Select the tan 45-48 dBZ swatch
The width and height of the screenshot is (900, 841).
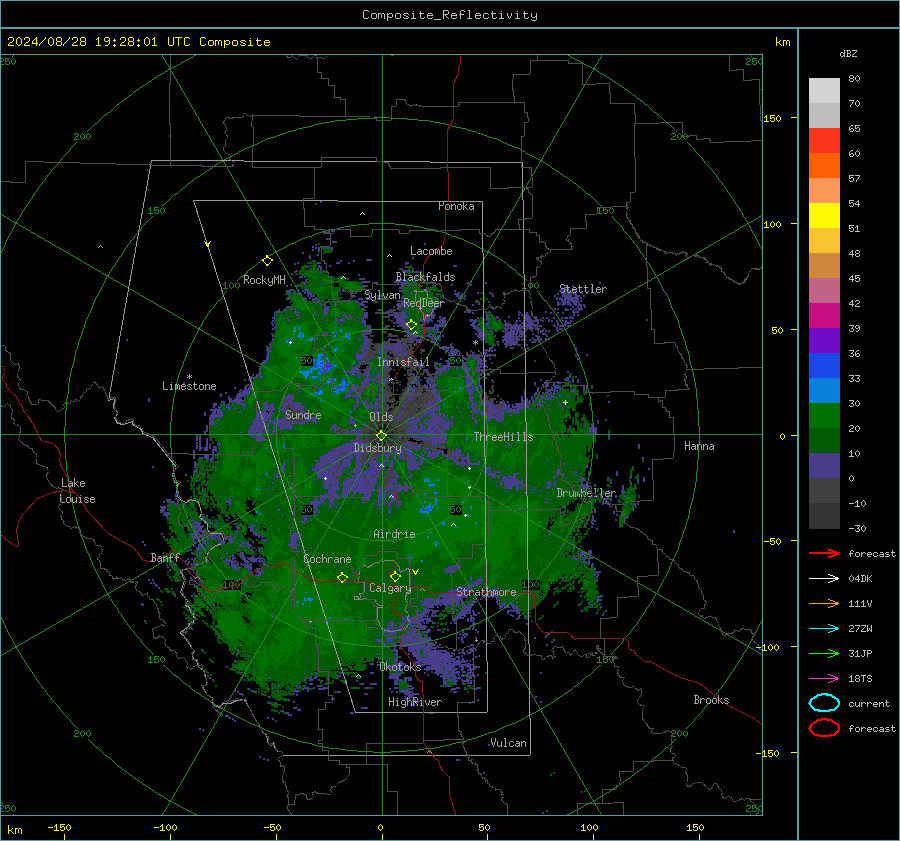point(824,265)
